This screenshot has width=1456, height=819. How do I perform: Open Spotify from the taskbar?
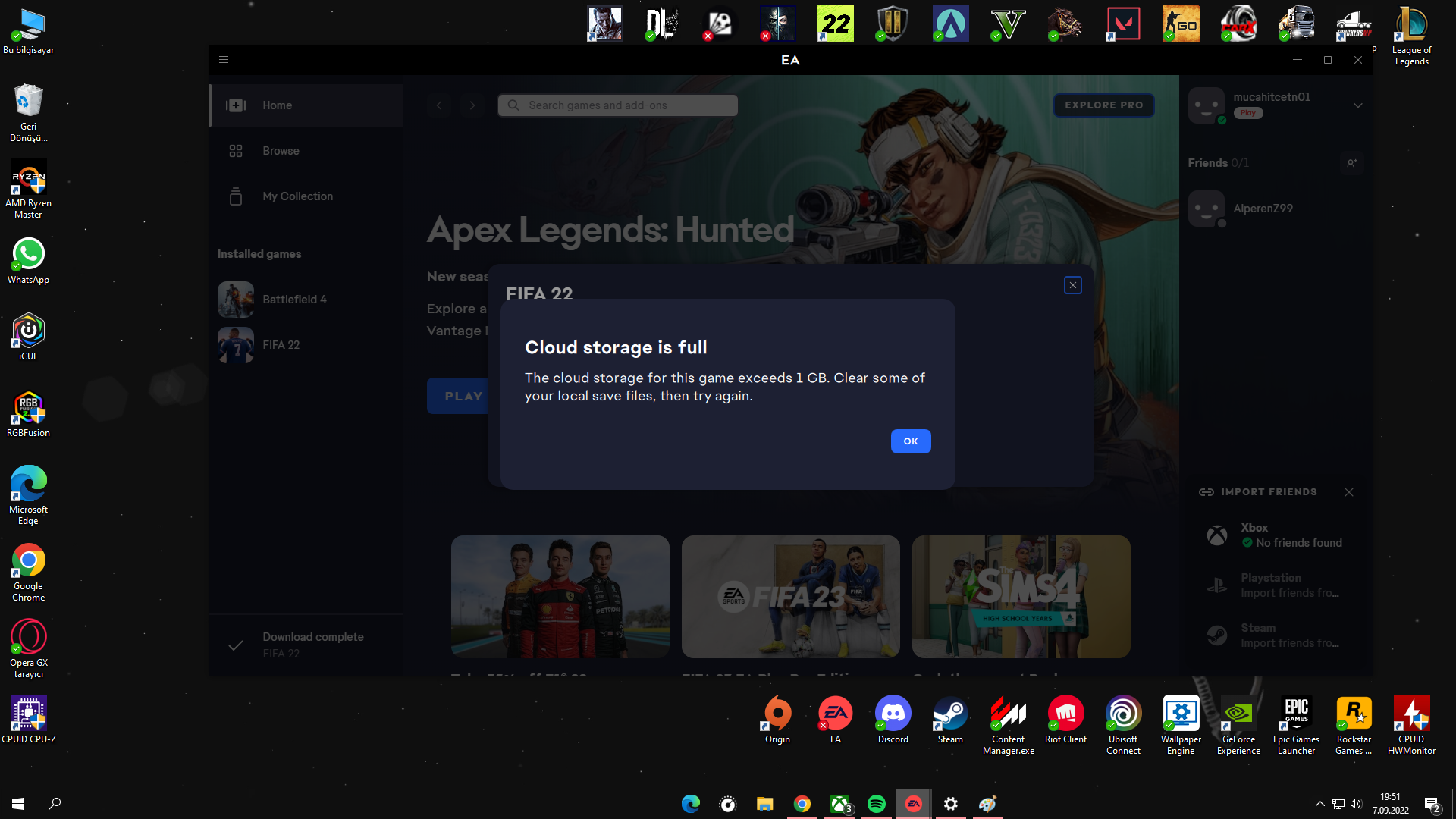[877, 804]
